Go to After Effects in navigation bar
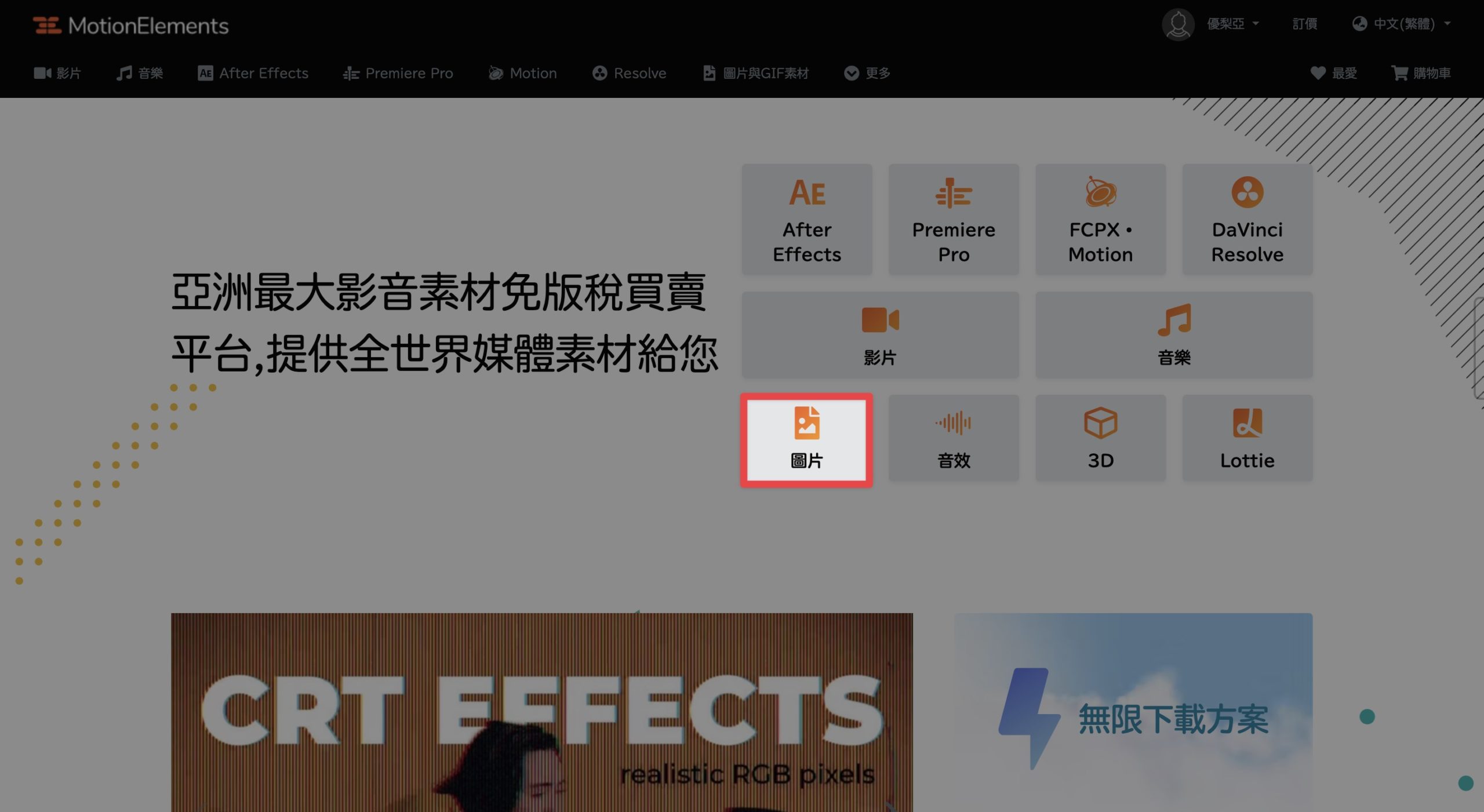Screen dimensions: 1484x812 coord(253,73)
